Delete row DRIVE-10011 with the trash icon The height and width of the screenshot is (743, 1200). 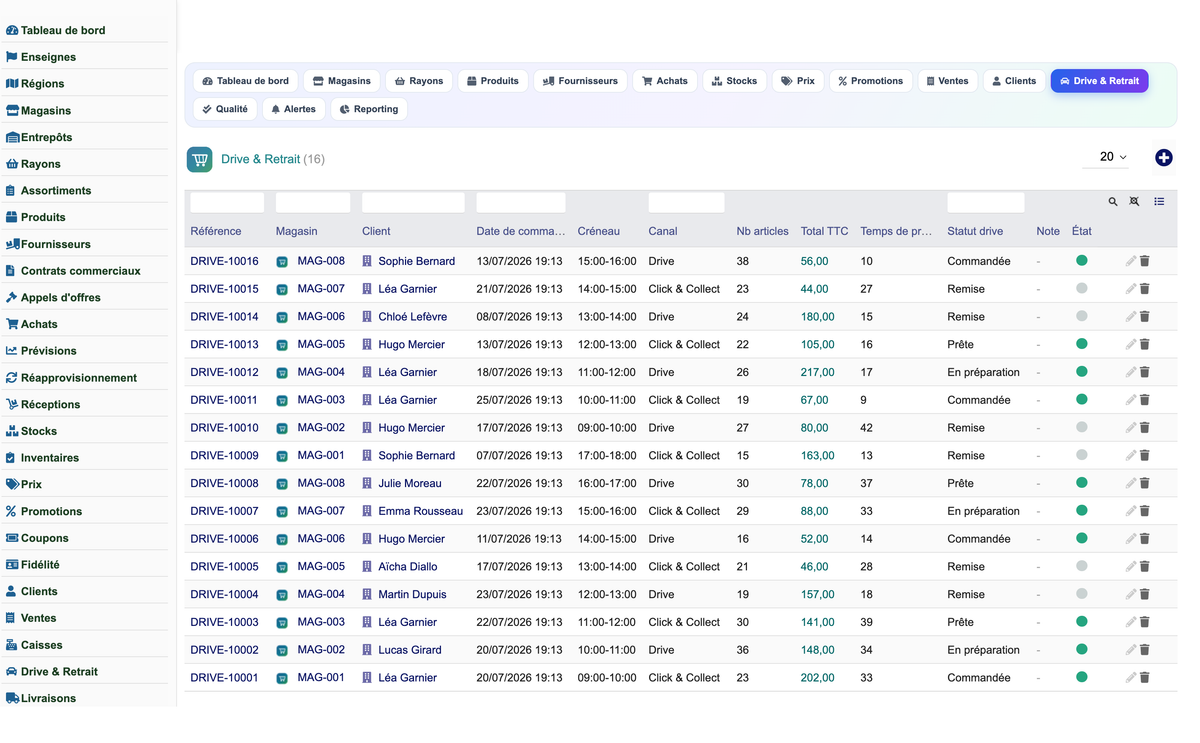1145,400
